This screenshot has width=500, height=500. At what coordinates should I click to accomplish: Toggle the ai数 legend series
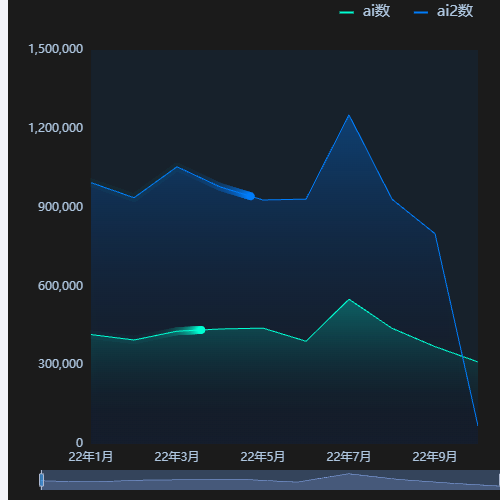click(364, 12)
